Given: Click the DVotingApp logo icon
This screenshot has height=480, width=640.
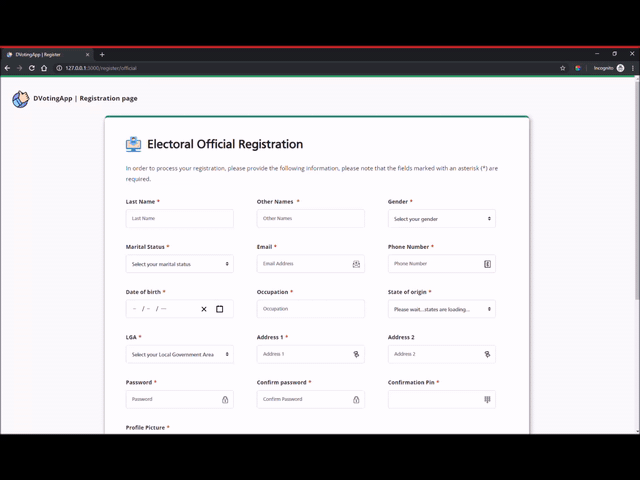Looking at the screenshot, I should pos(20,99).
